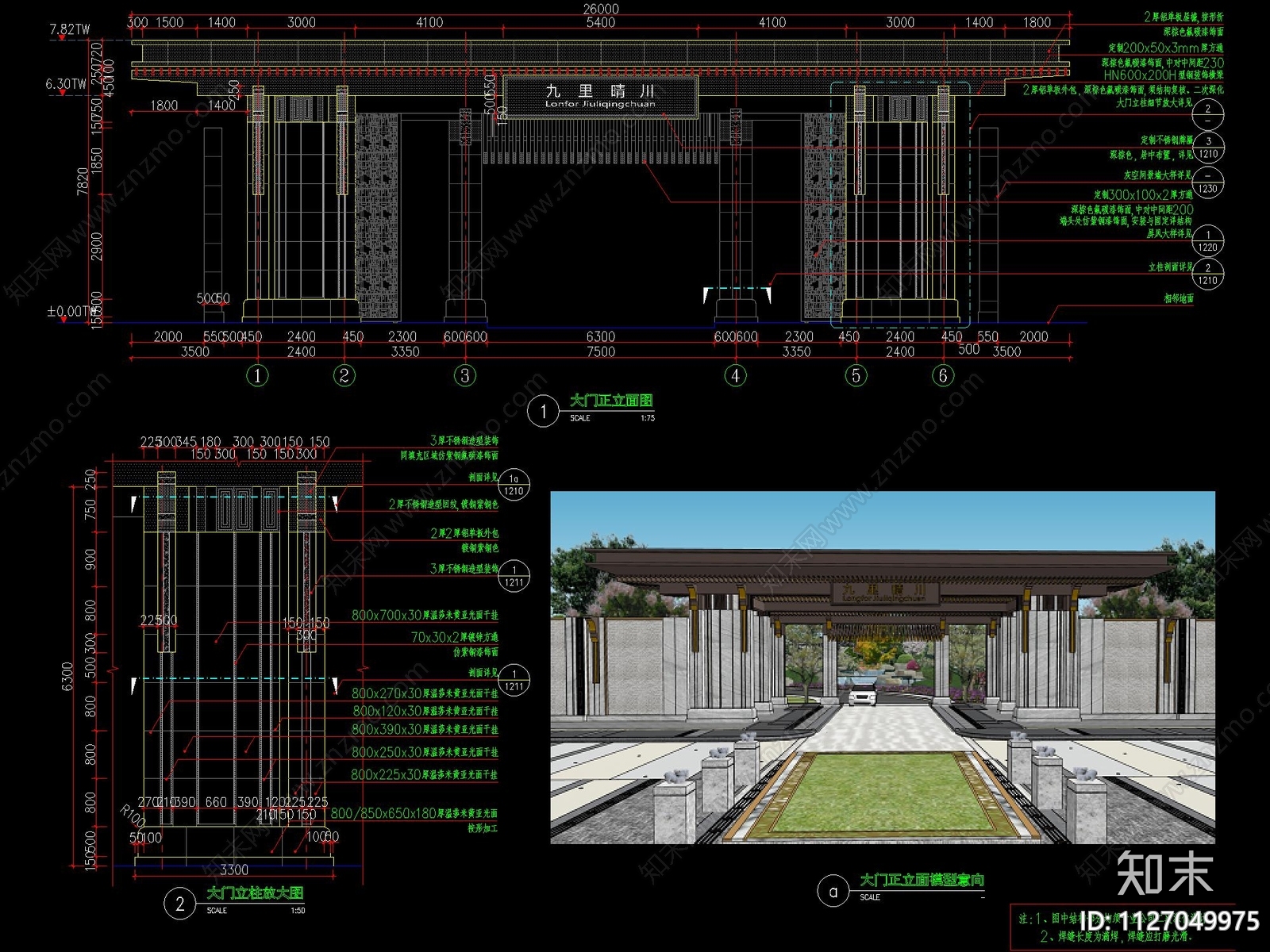Pick grid axis bubble number 6
The image size is (1270, 952).
tap(943, 375)
